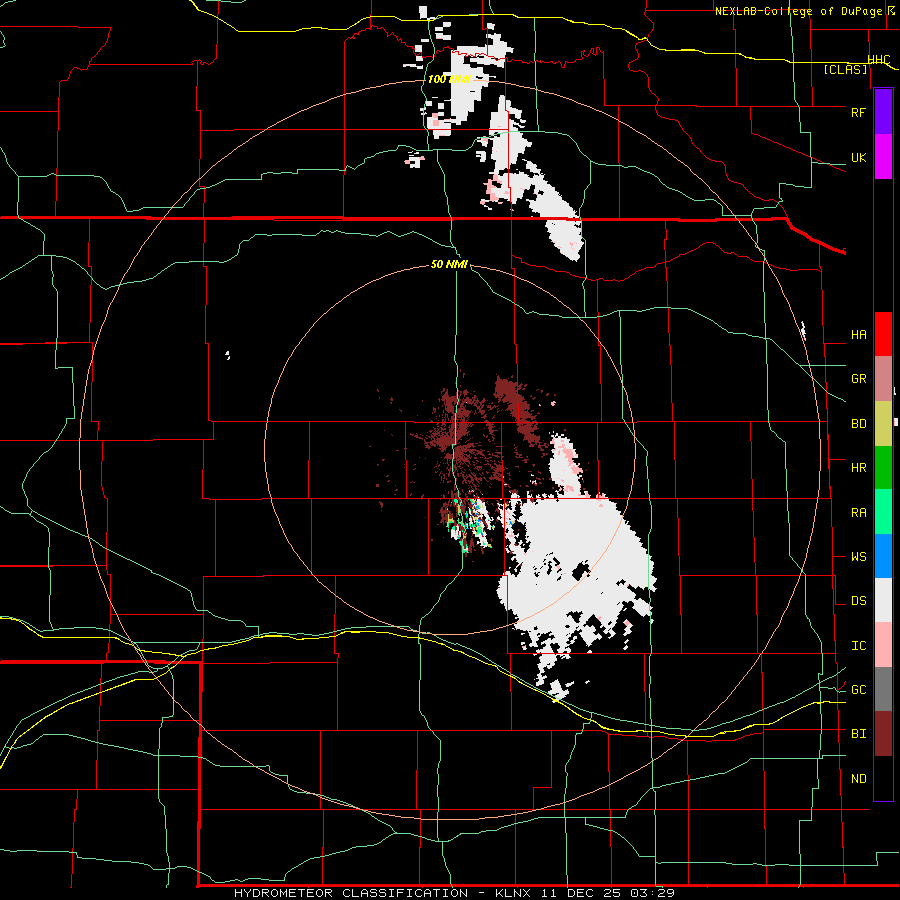Click the HR legend label
This screenshot has height=900, width=900.
pyautogui.click(x=858, y=468)
